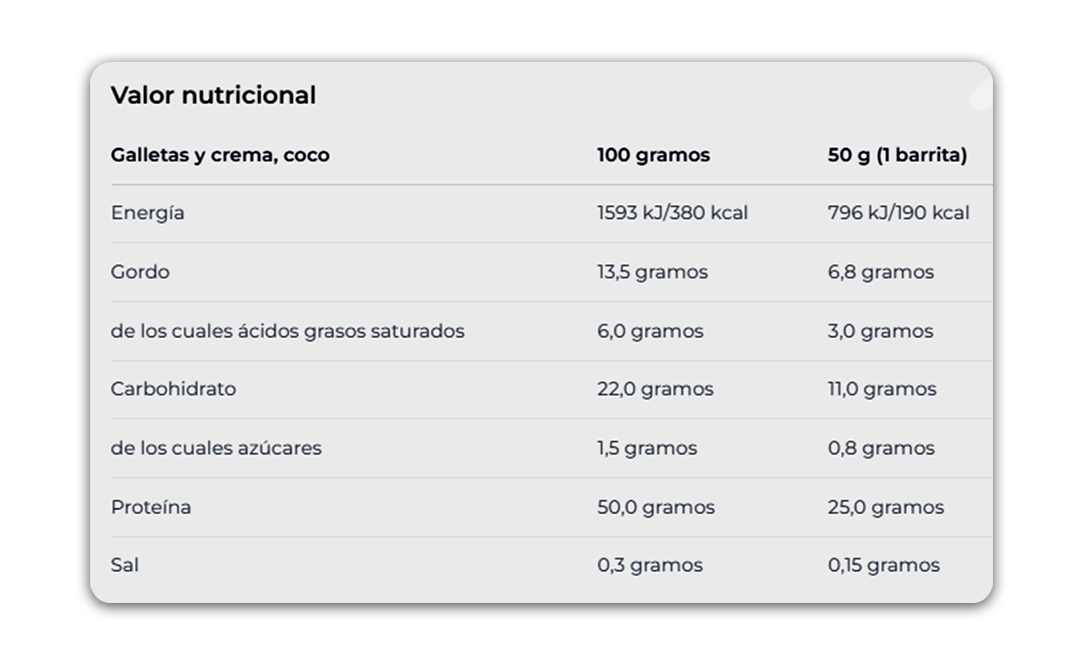Viewport: 1080px width, 665px height.
Task: Select the "Gordo" row label
Action: click(x=140, y=272)
